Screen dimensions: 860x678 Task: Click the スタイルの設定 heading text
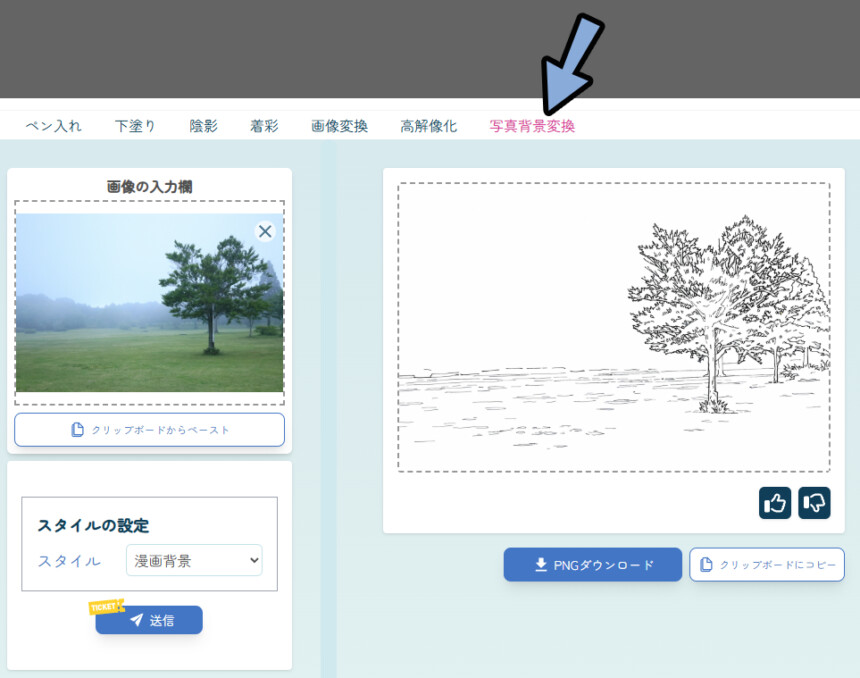[93, 526]
